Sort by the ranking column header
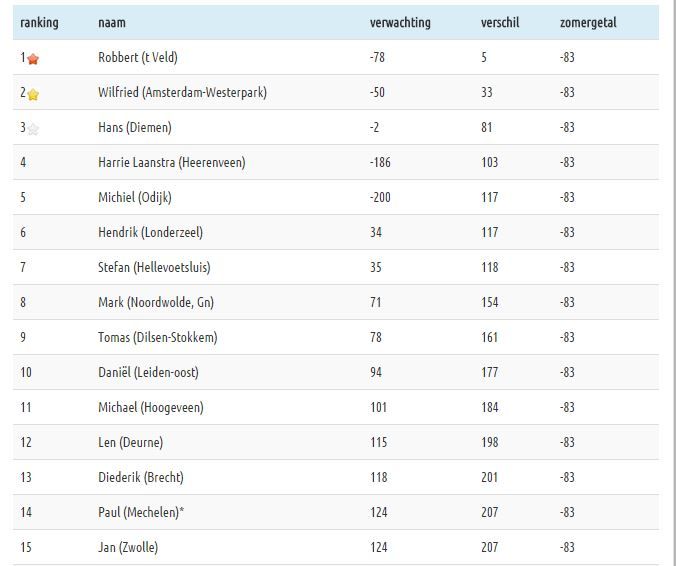The width and height of the screenshot is (676, 566). pyautogui.click(x=39, y=22)
